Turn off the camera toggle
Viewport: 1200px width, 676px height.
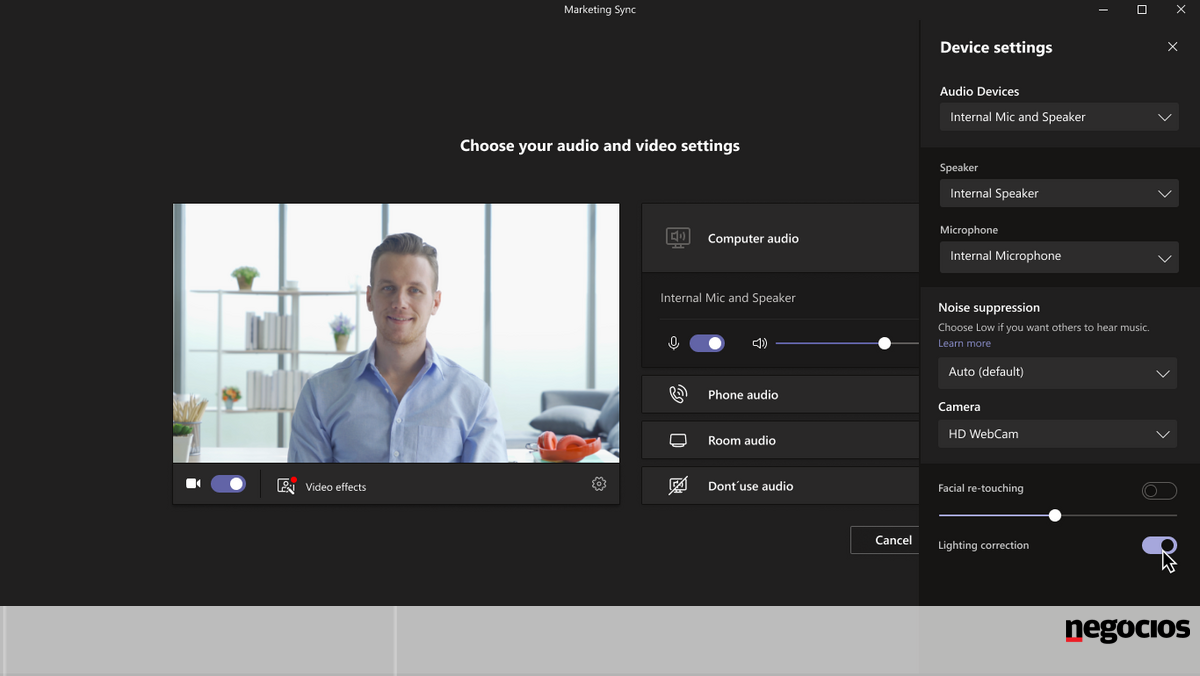(228, 484)
